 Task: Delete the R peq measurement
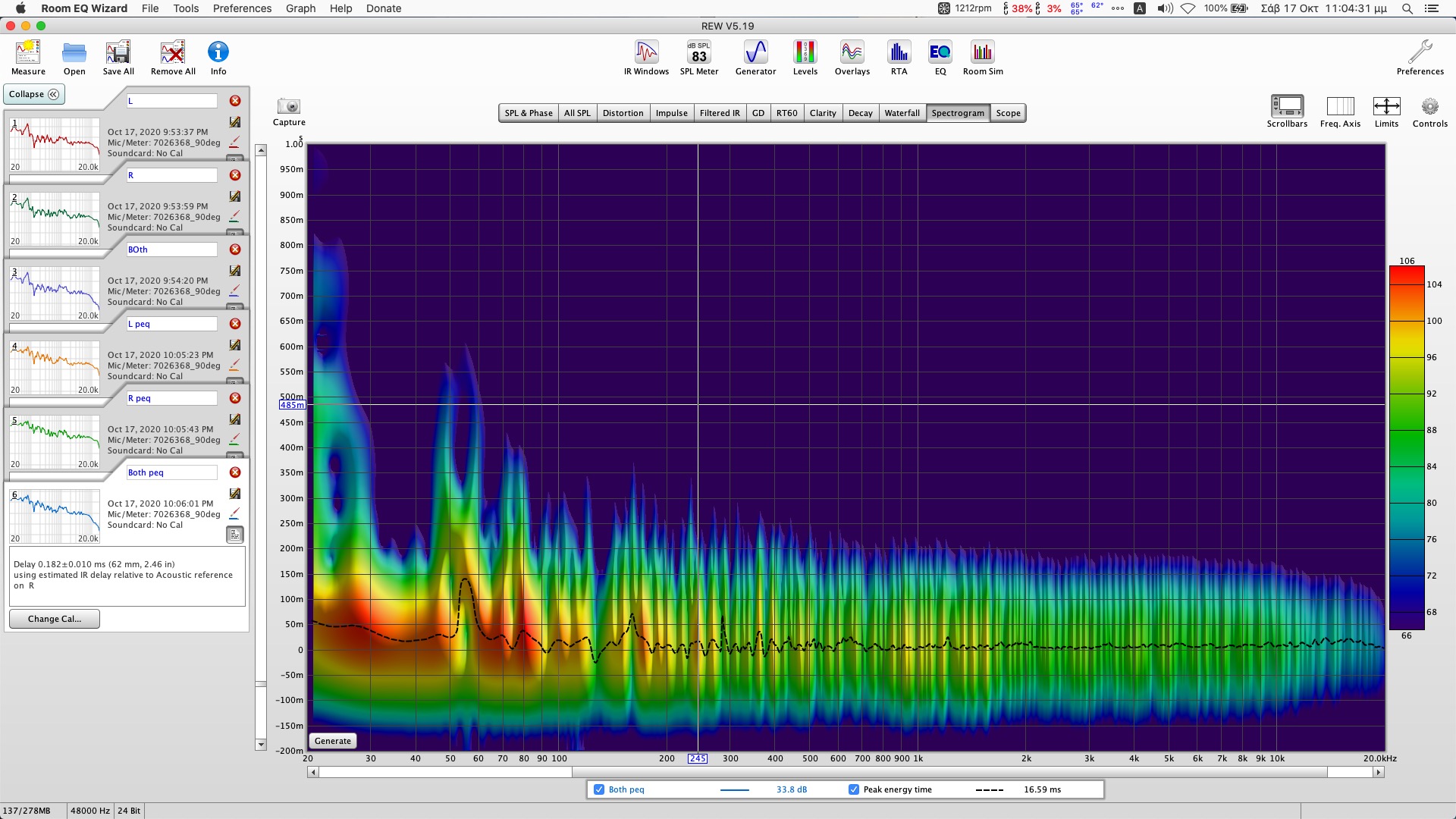[x=235, y=398]
